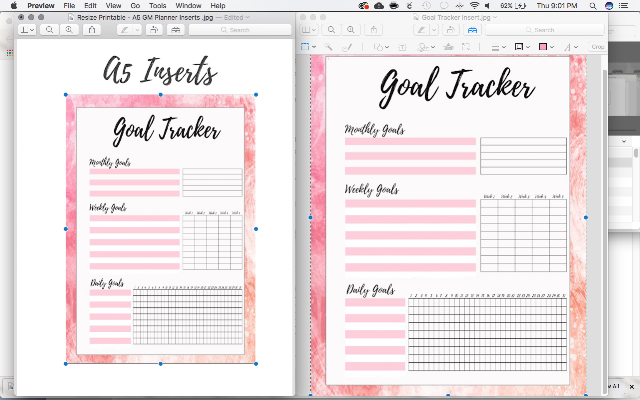
Task: Click volume icon in menu bar
Action: tap(488, 5)
